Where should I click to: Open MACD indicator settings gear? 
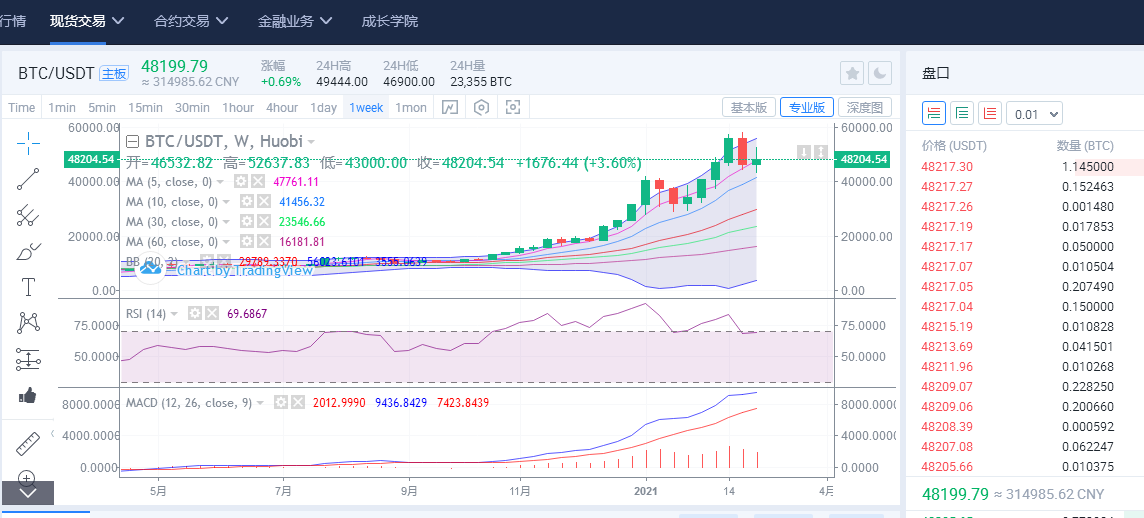click(x=281, y=402)
